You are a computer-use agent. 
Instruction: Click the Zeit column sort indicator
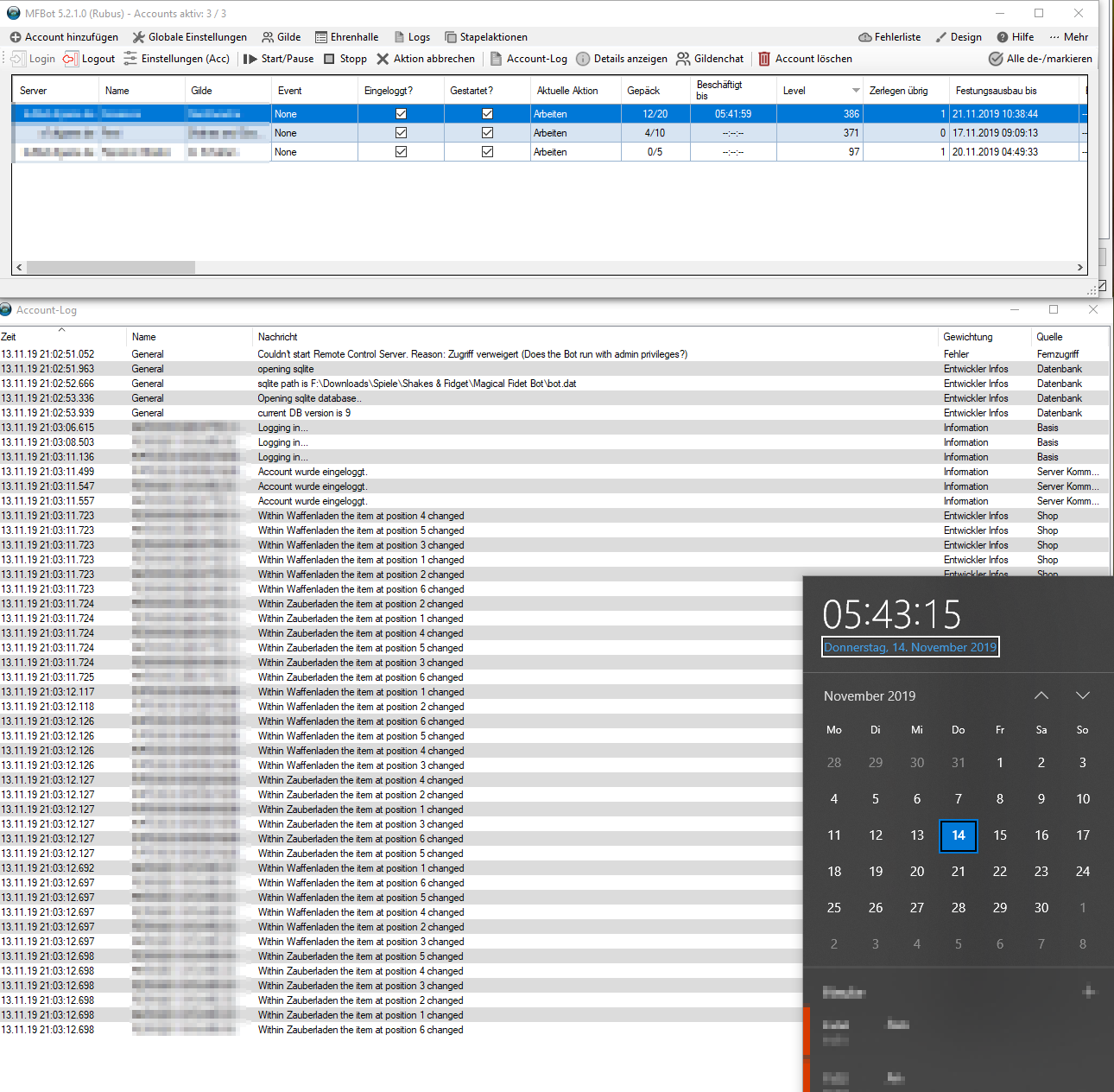pos(61,330)
